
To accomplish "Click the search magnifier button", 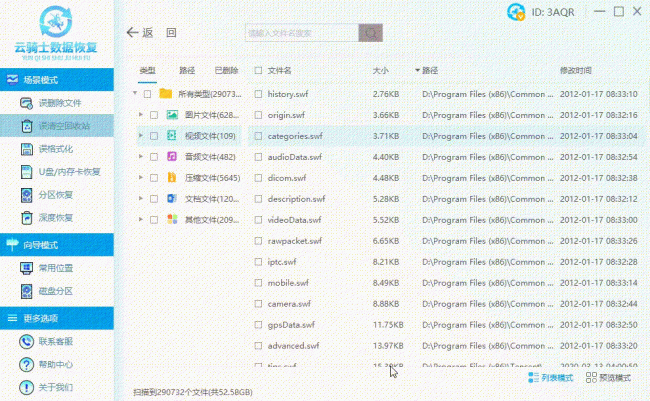I will pyautogui.click(x=371, y=33).
